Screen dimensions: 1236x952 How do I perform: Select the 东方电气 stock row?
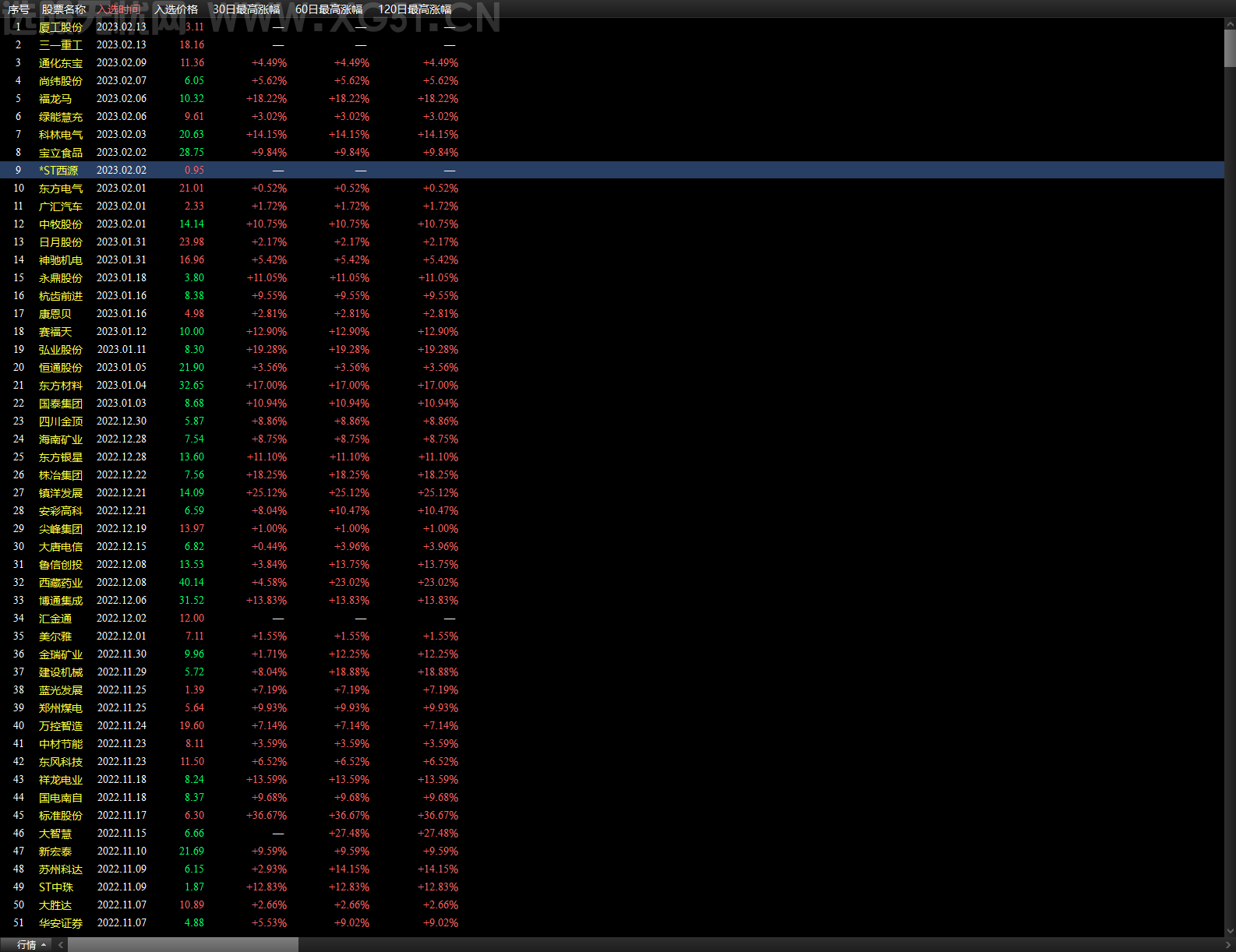click(x=612, y=188)
